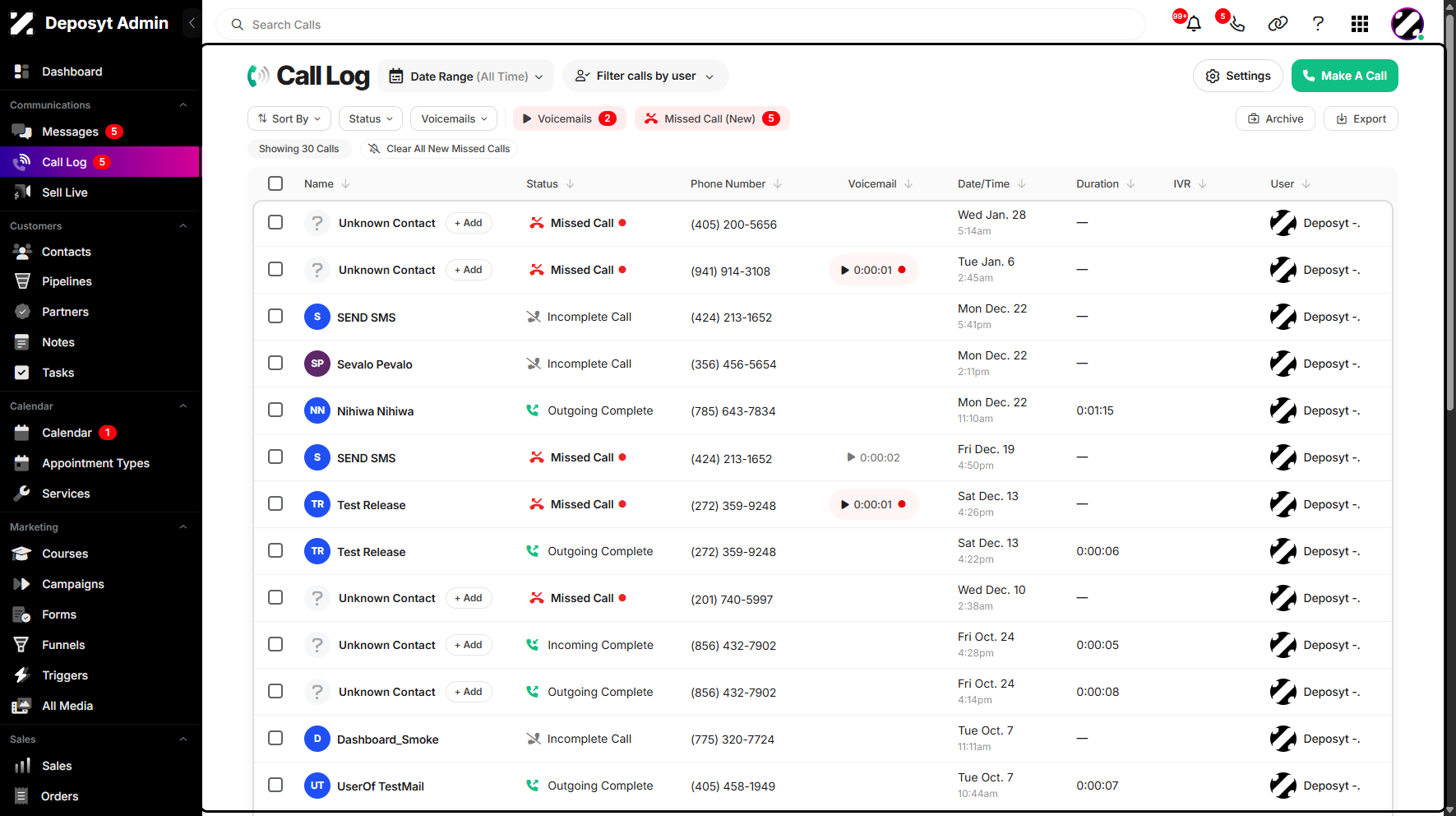The image size is (1456, 816).
Task: Open the notifications bell icon
Action: (x=1194, y=24)
